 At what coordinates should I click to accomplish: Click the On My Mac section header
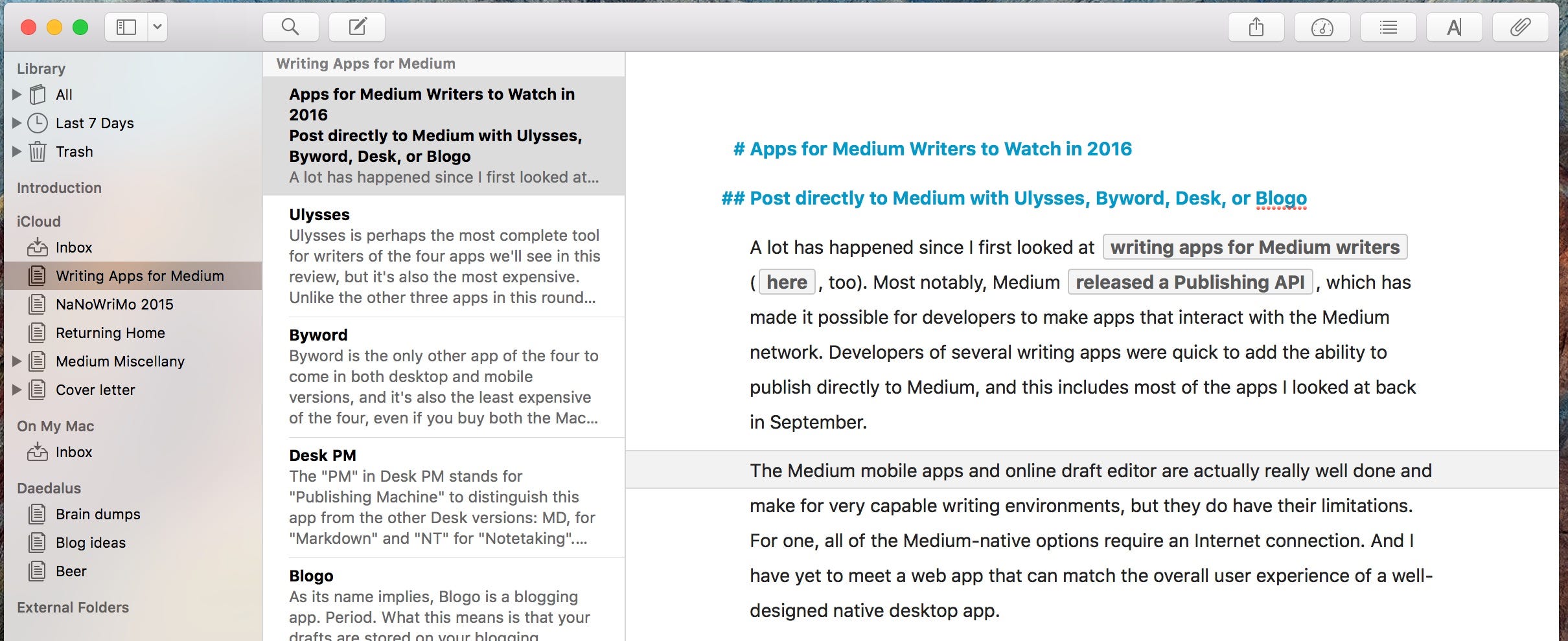(56, 426)
